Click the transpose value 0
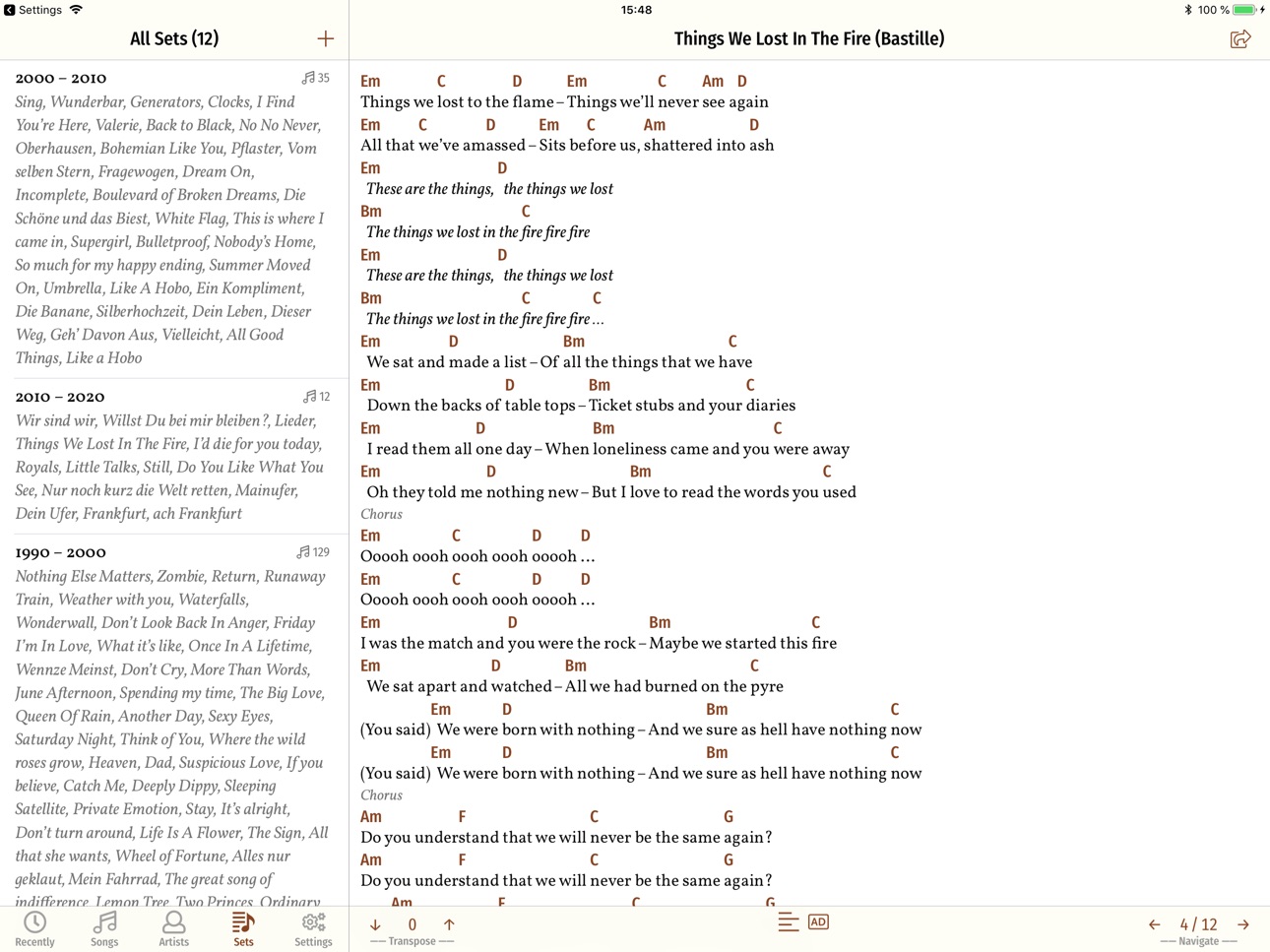This screenshot has width=1270, height=952. (412, 924)
